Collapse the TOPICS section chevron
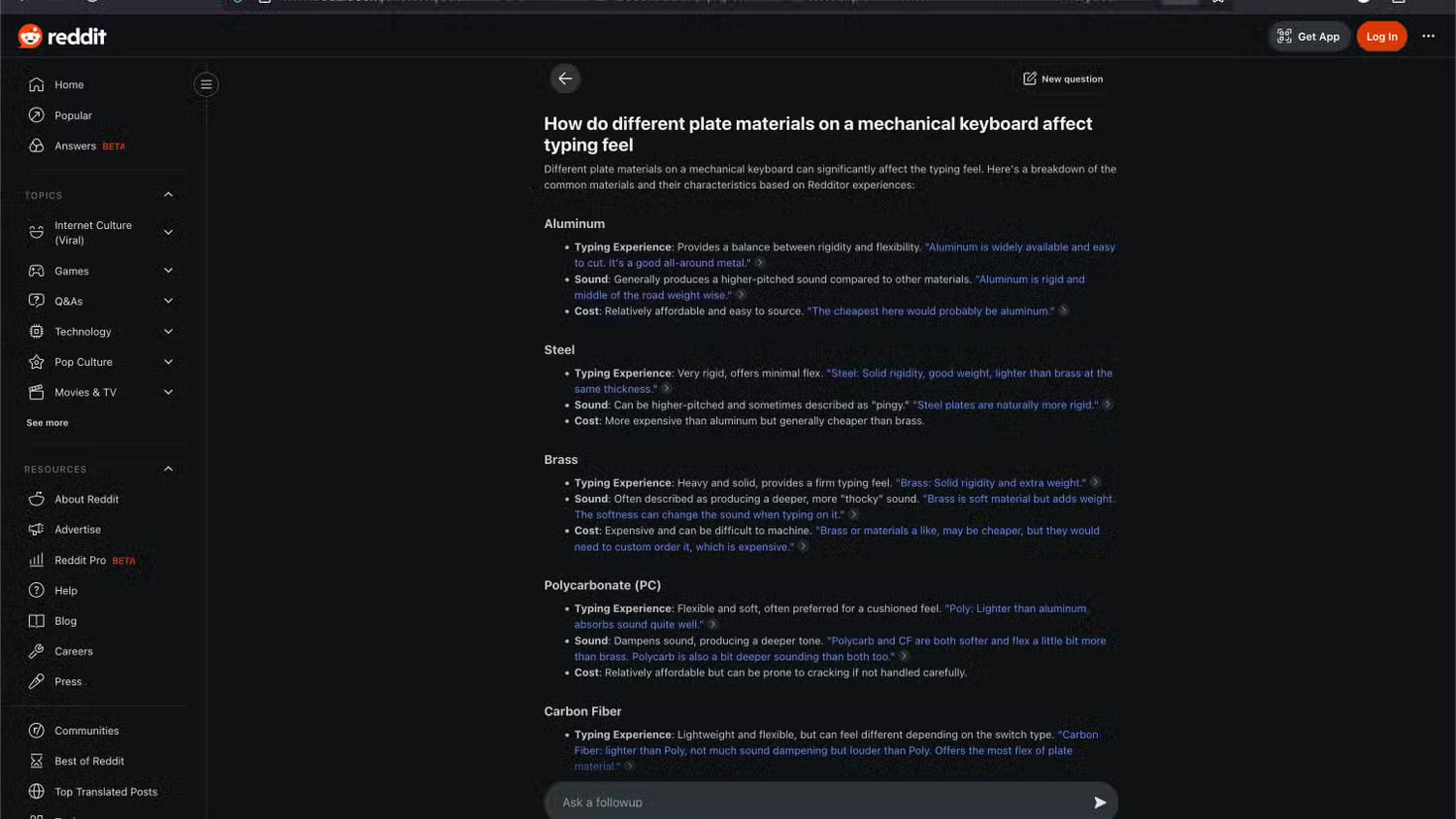Image resolution: width=1456 pixels, height=819 pixels. [167, 194]
